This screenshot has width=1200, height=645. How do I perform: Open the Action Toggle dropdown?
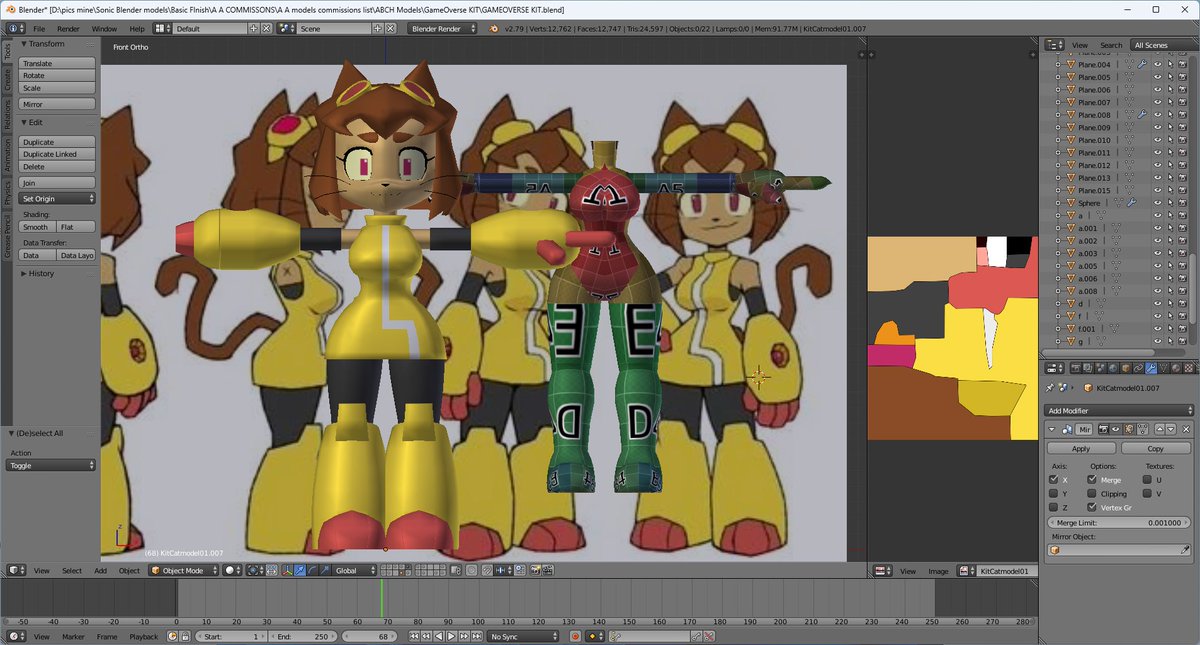tap(52, 465)
